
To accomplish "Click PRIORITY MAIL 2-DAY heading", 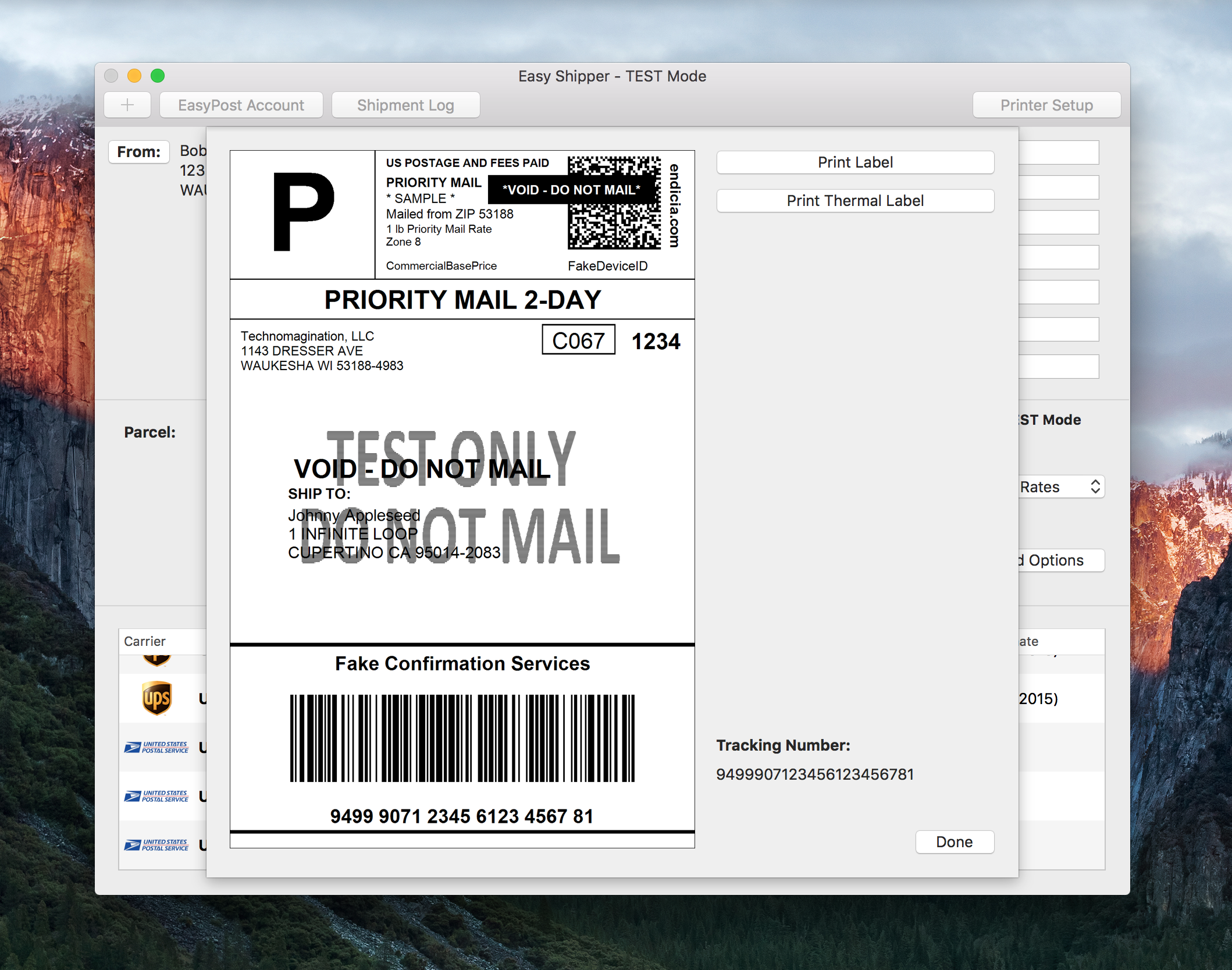I will [462, 300].
